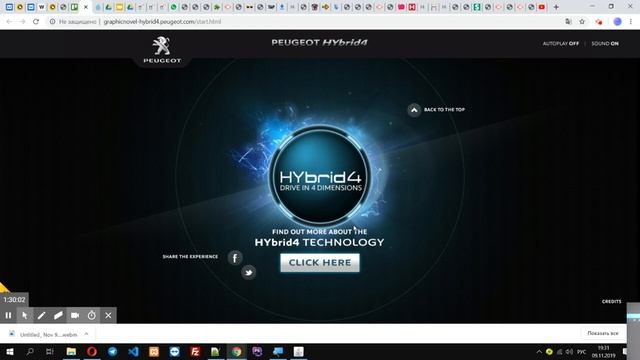The width and height of the screenshot is (640, 360).
Task: Open the Windows Start menu
Action: tap(9, 351)
